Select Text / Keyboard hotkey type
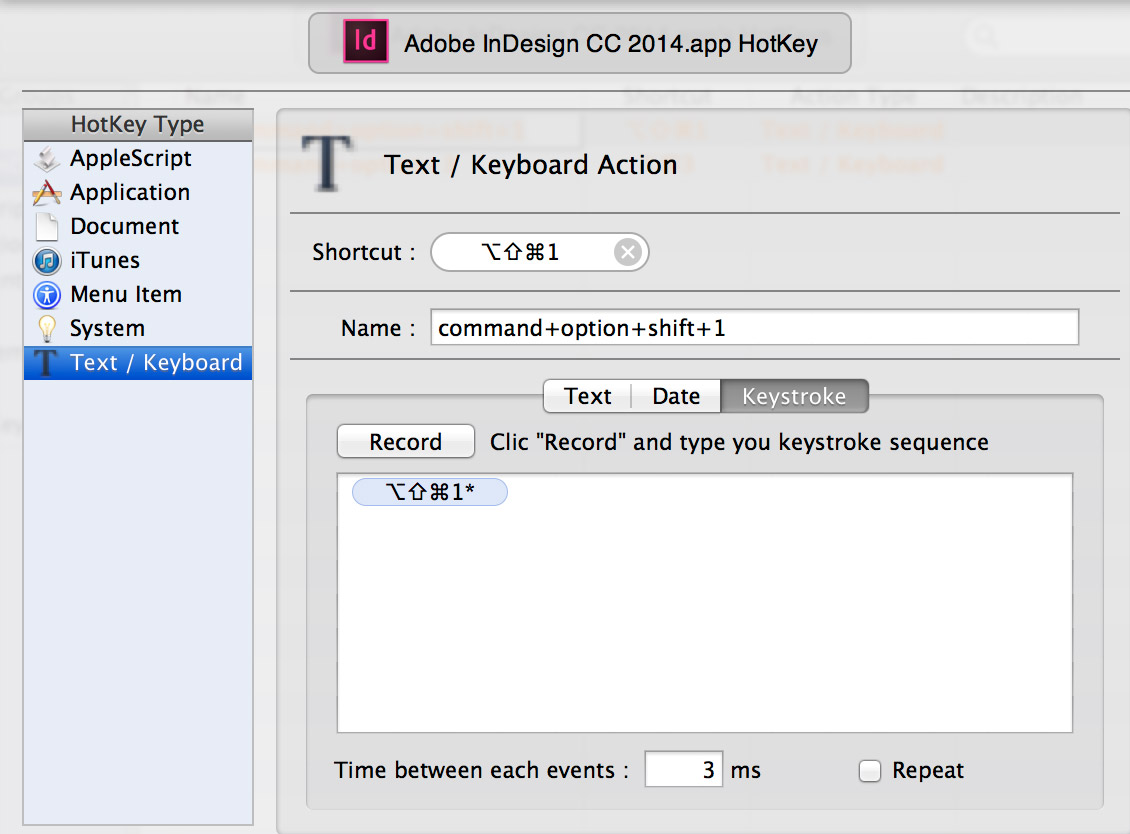Screen dimensions: 1130x834 tap(138, 363)
